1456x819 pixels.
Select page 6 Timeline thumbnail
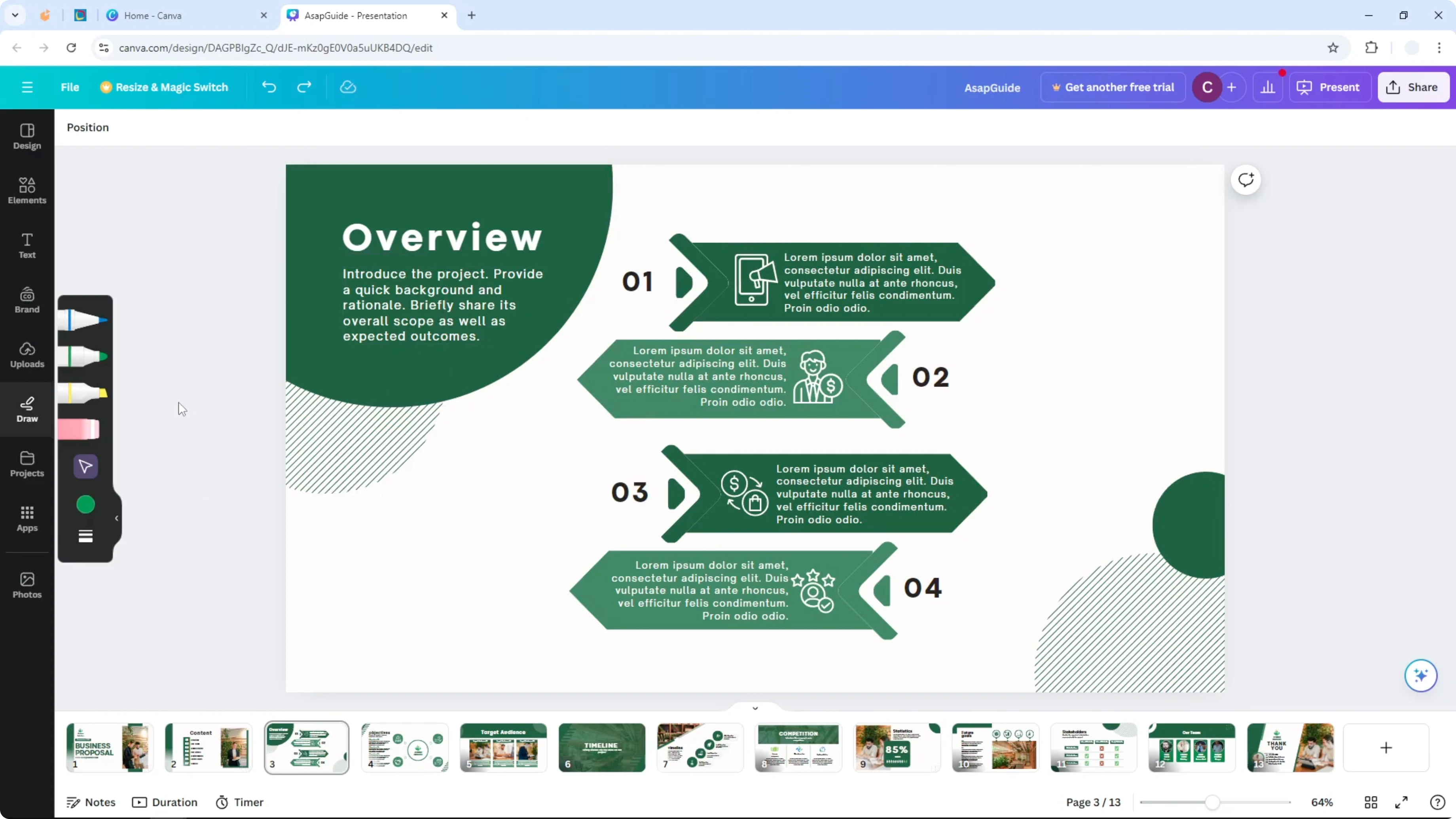pos(601,747)
